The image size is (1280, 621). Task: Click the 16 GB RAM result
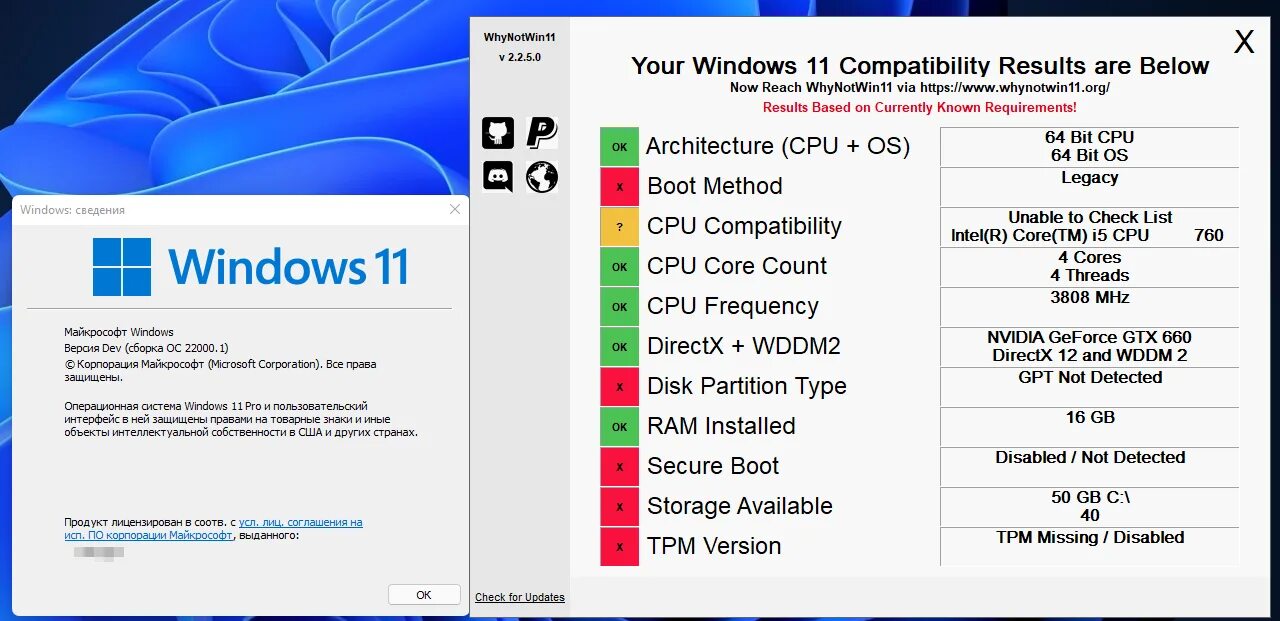pos(1090,426)
